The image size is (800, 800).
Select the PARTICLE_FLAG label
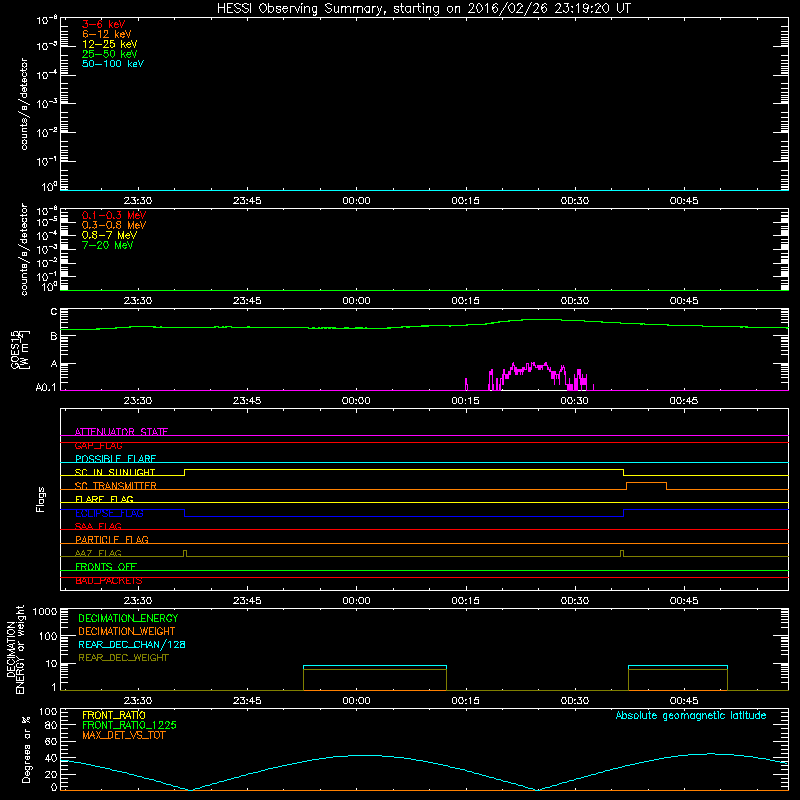[x=112, y=539]
